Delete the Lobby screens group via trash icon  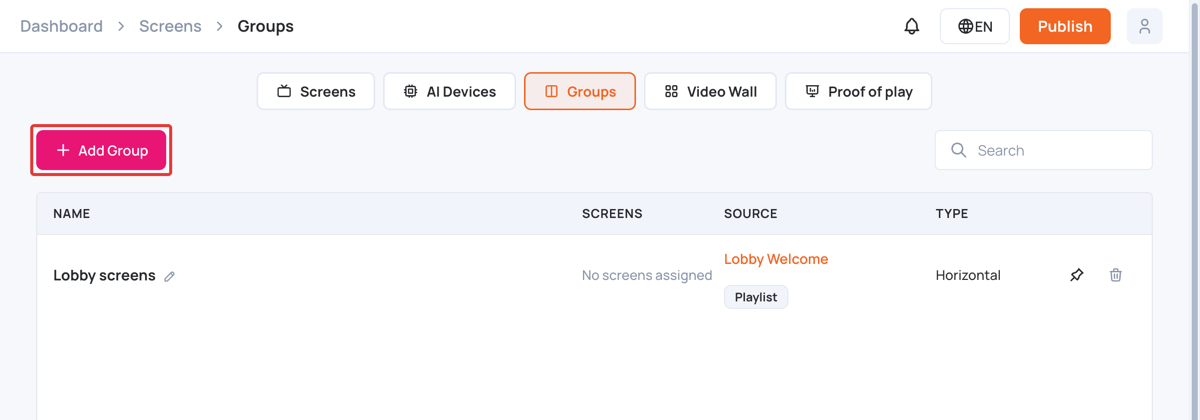click(1116, 275)
